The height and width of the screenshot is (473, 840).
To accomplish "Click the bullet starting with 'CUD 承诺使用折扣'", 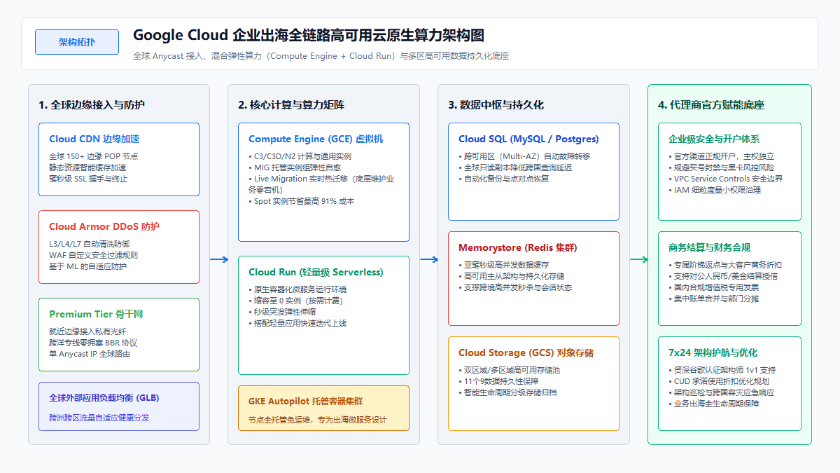I will point(719,381).
